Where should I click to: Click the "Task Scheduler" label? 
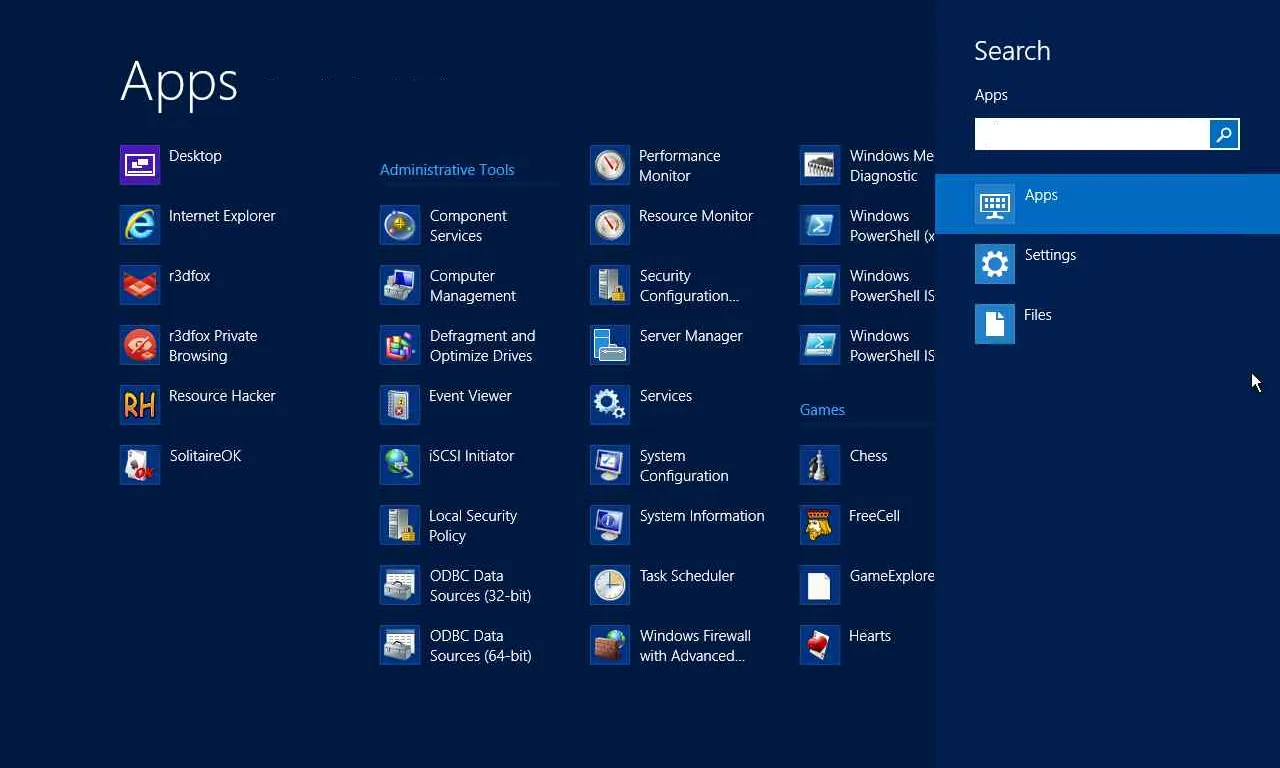click(x=687, y=576)
